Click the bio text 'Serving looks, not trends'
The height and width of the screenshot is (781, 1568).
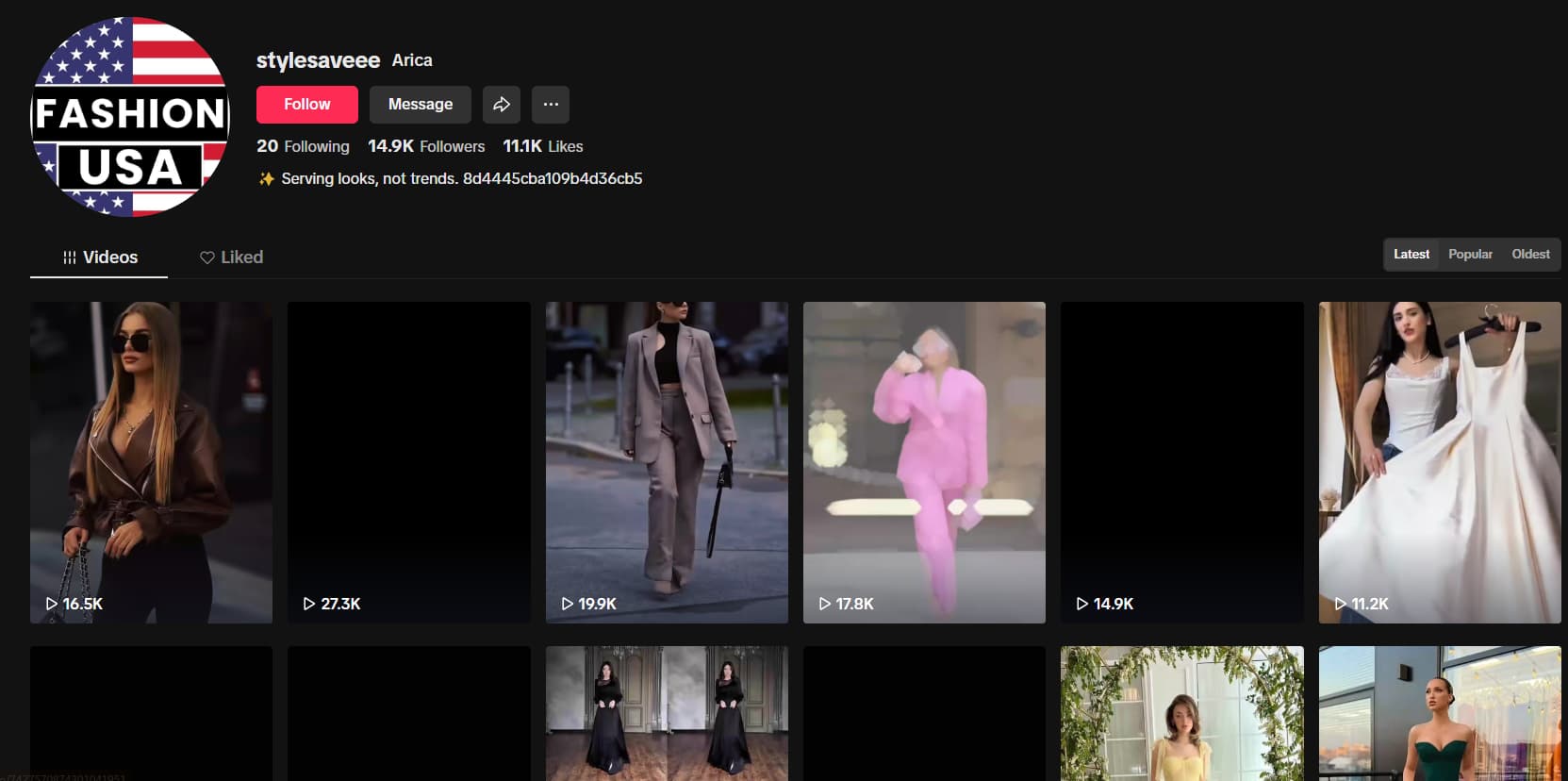[x=370, y=178]
